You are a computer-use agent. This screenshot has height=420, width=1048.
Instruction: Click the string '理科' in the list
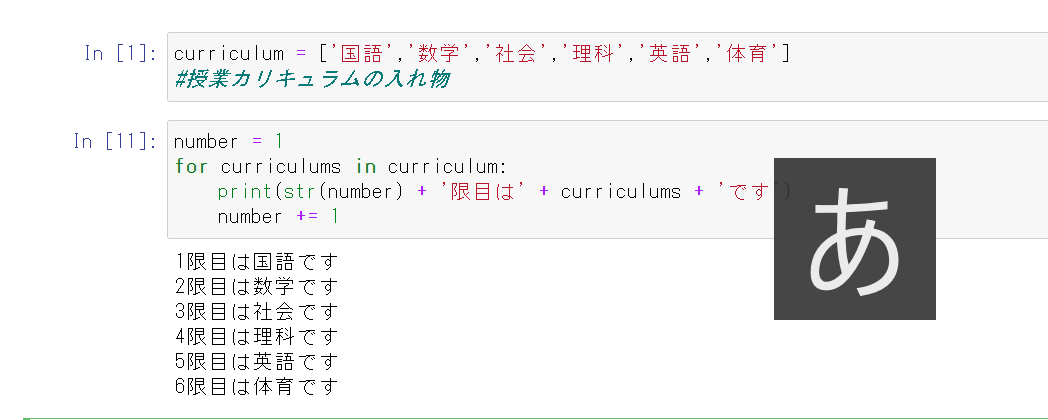593,54
